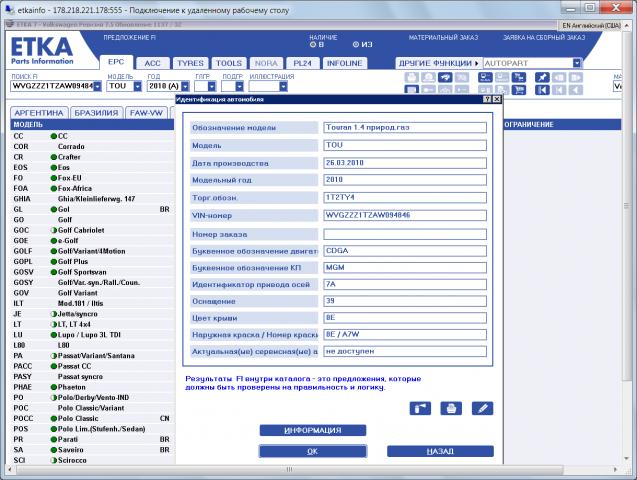Select the 'Golf Cabriolet' model row
Viewport: 637px width, 480px height.
point(93,230)
